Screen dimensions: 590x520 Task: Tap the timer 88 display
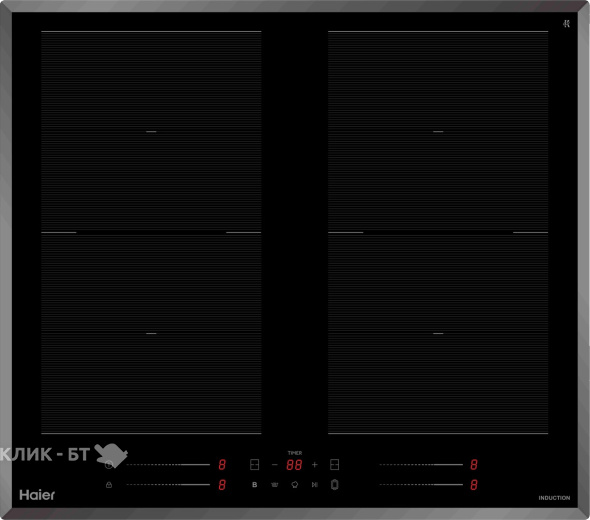(x=294, y=465)
